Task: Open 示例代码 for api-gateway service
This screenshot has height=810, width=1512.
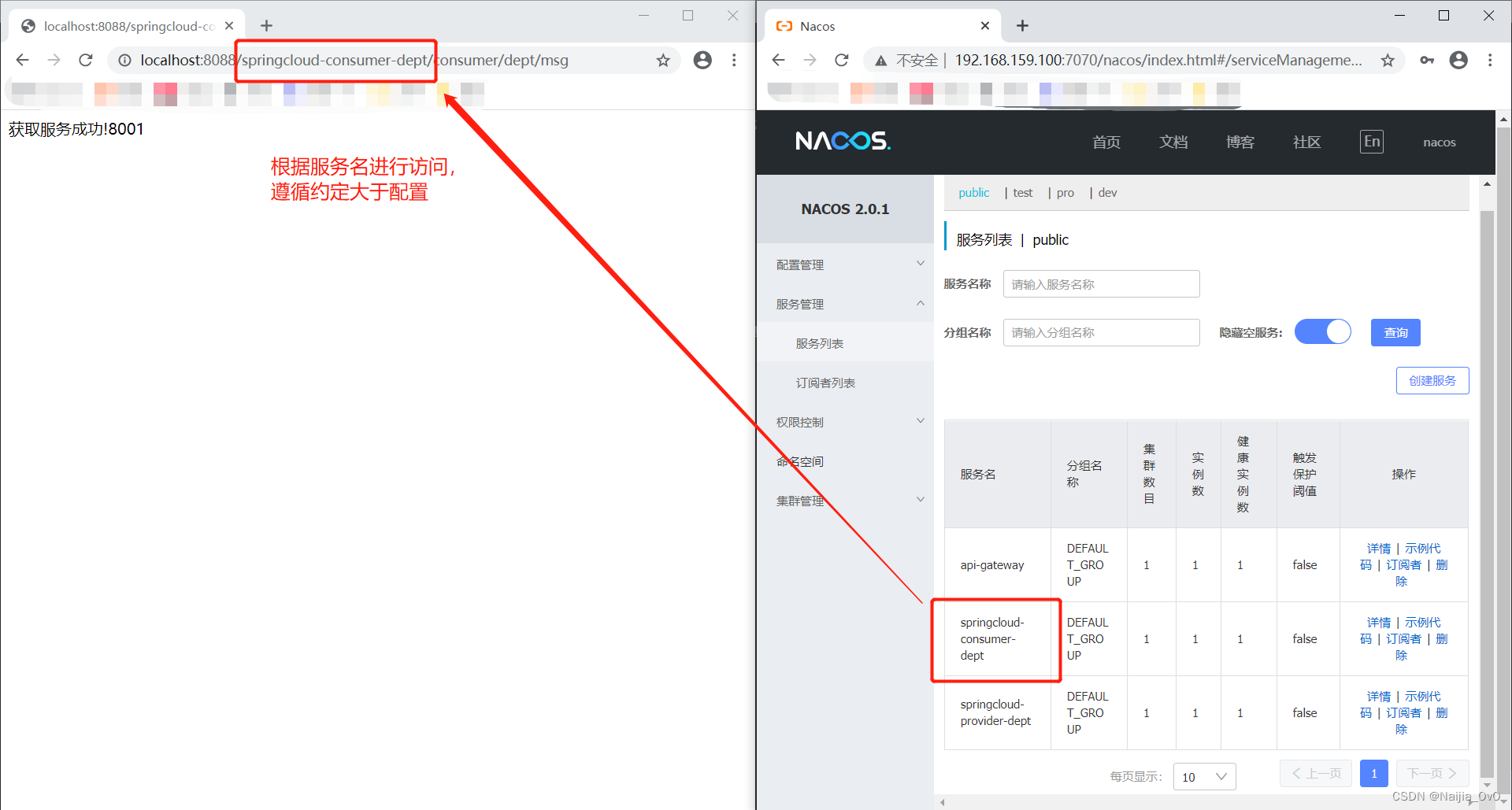Action: tap(1423, 549)
